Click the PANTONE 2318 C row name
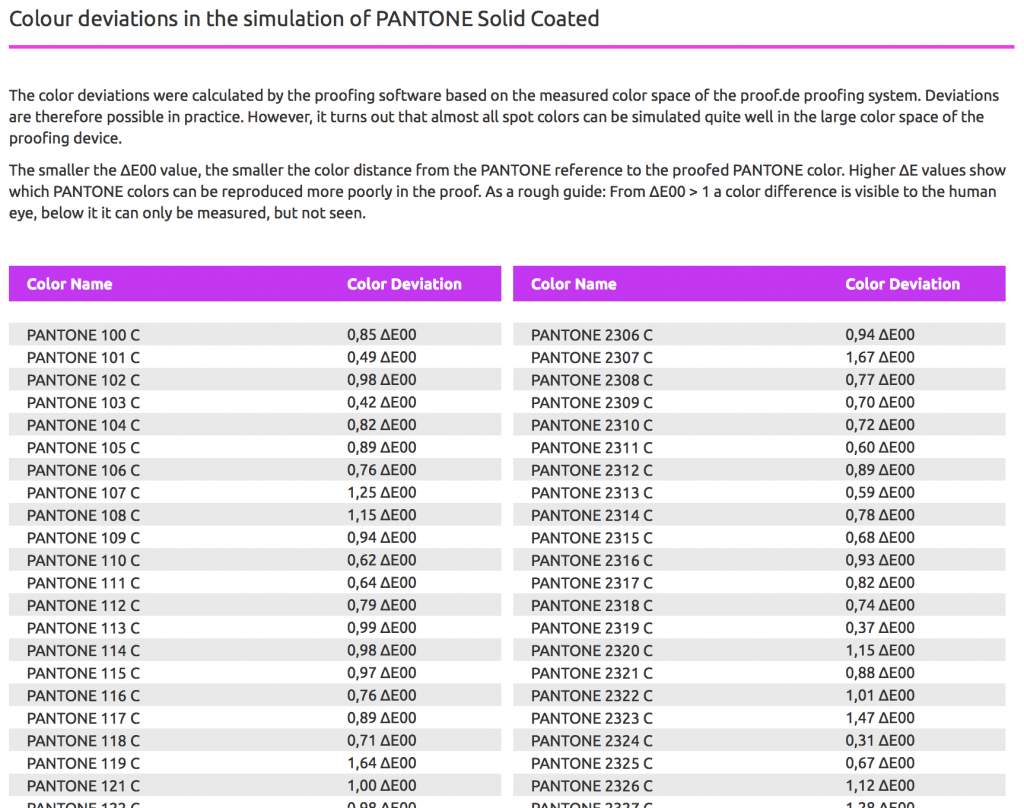Screen dimensions: 1024x808 pyautogui.click(x=592, y=606)
